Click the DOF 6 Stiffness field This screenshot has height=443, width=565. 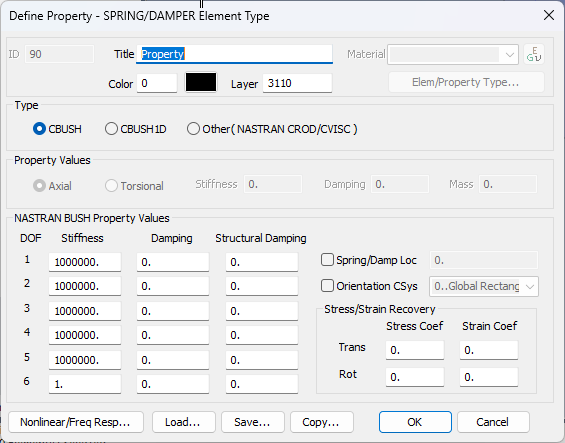pos(85,384)
